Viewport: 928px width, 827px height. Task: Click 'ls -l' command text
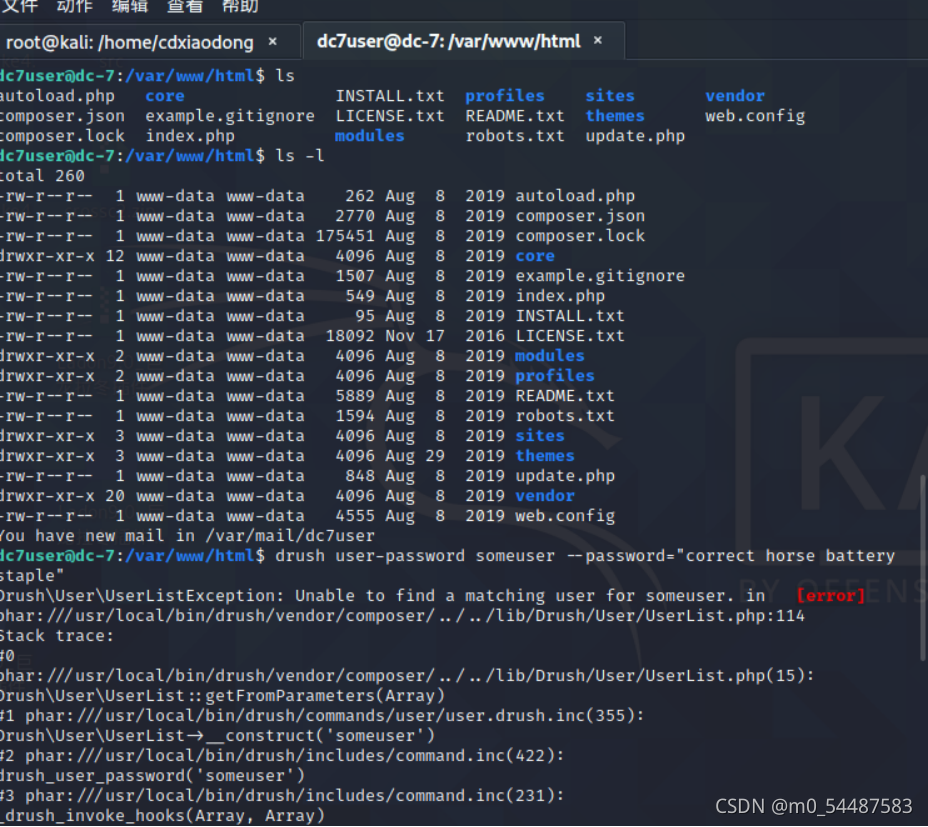(300, 156)
